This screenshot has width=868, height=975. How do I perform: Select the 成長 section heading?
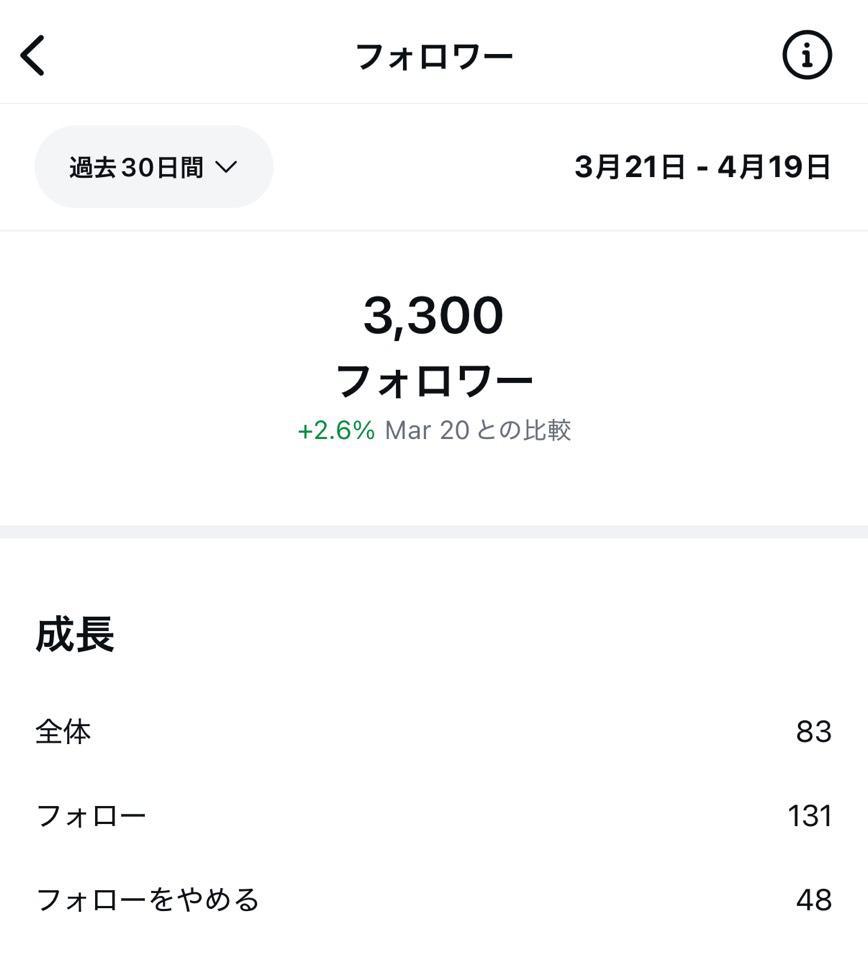[x=75, y=635]
